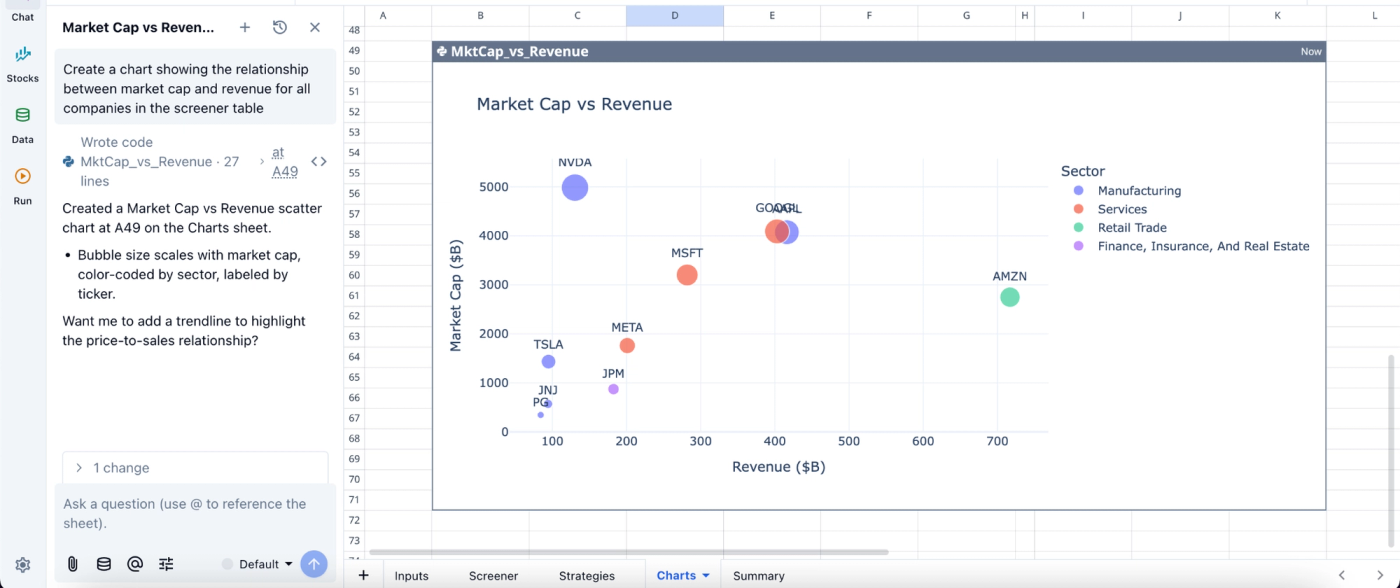This screenshot has height=588, width=1400.
Task: Send the message with the arrow button
Action: (x=314, y=564)
